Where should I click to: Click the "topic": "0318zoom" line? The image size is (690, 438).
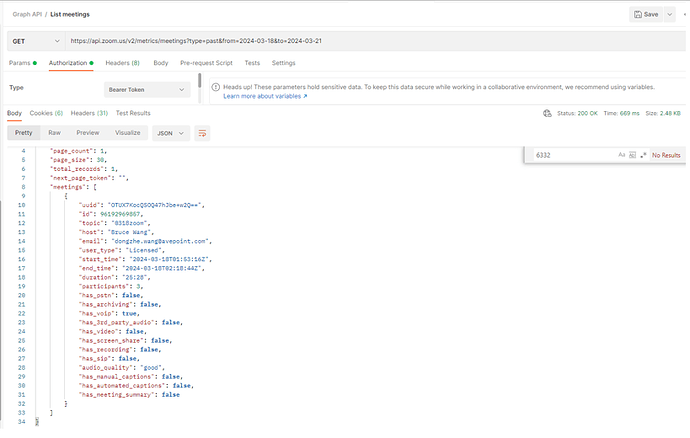pos(114,223)
